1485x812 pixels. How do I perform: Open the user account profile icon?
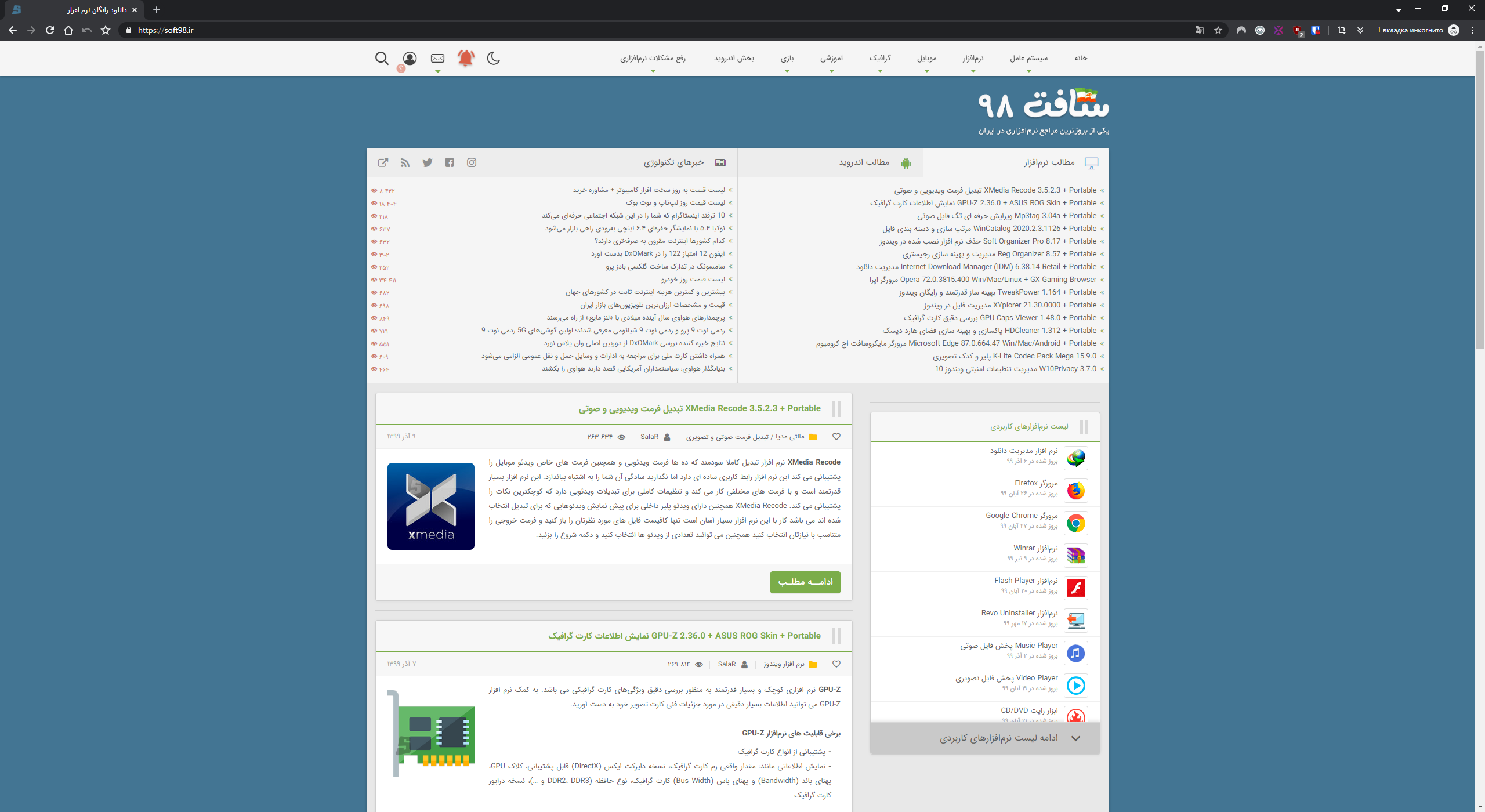pyautogui.click(x=410, y=59)
